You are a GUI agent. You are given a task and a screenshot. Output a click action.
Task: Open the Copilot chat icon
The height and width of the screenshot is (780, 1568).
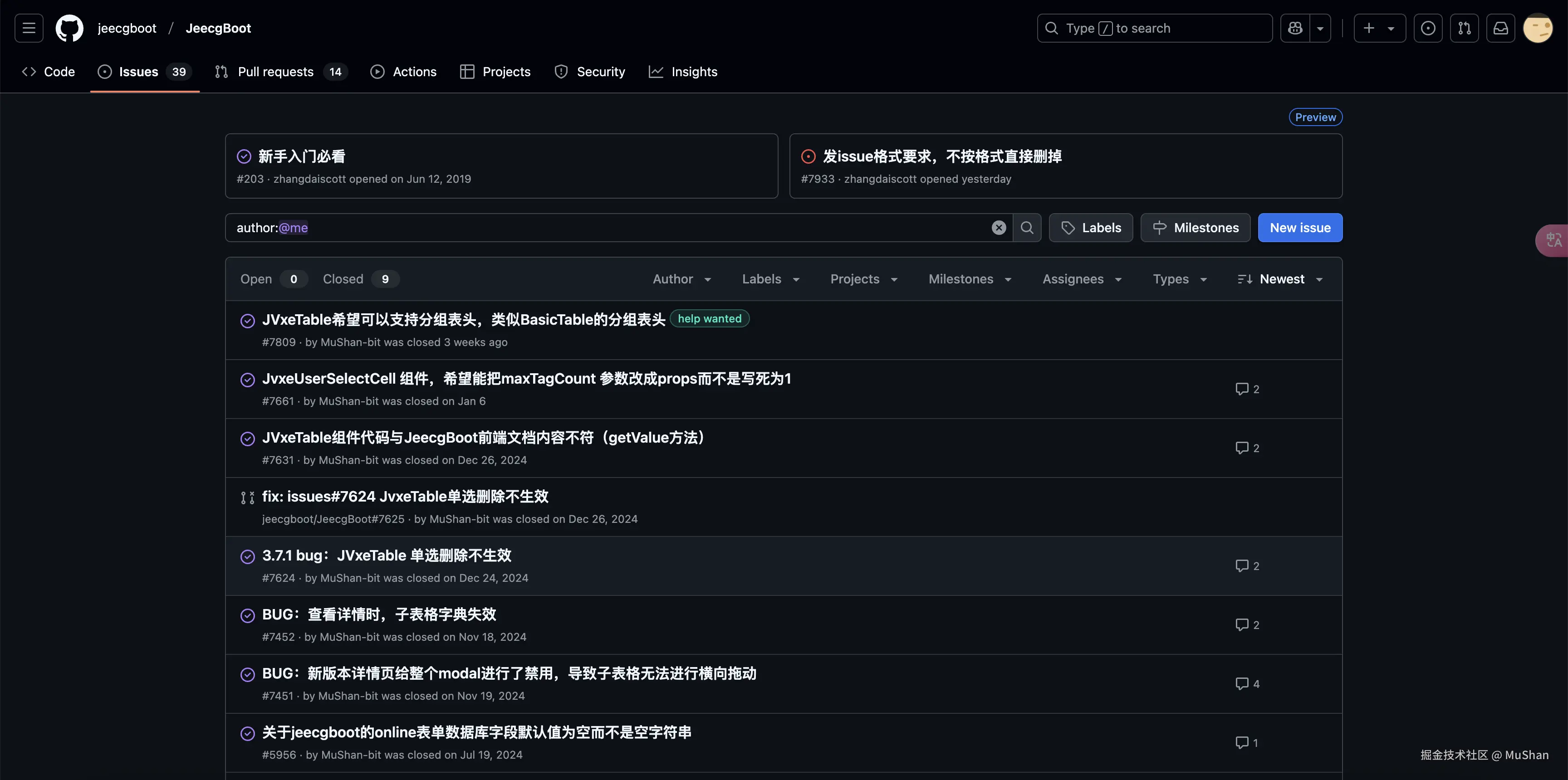tap(1295, 28)
